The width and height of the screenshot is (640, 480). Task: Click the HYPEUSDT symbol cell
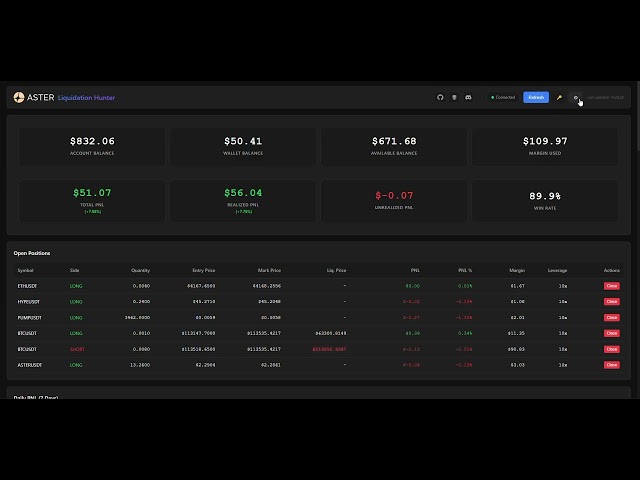coord(29,302)
